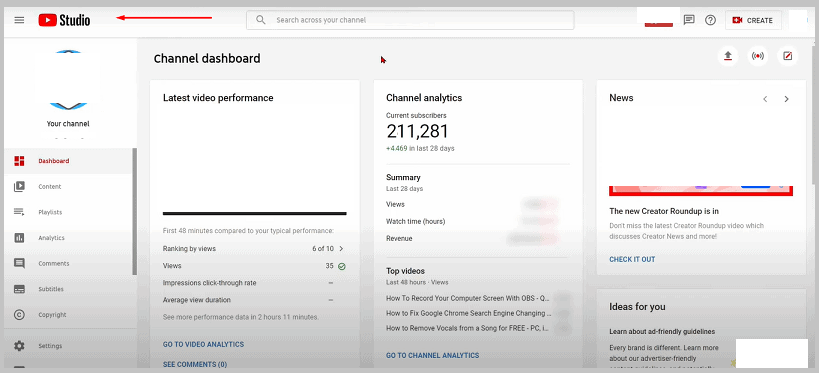Open the Content menu item
Screen dimensions: 819x373
point(68,186)
